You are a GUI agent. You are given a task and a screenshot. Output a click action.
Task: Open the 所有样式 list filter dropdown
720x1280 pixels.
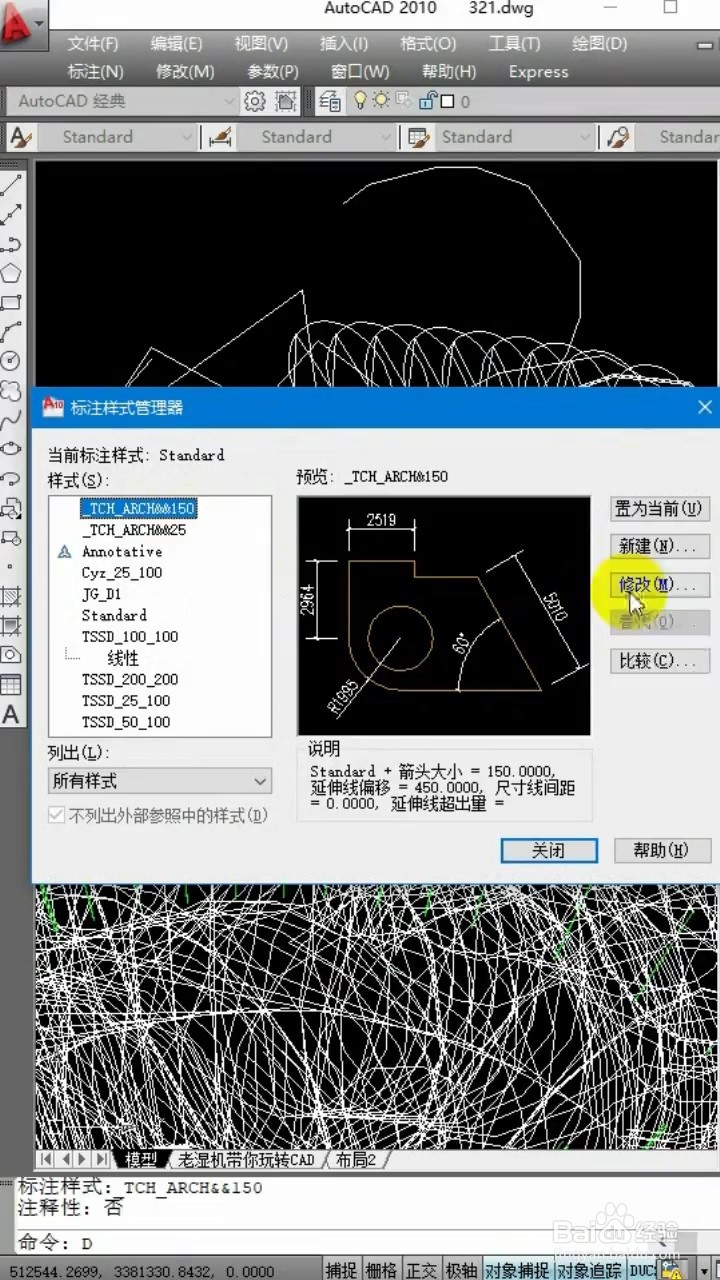(x=160, y=781)
